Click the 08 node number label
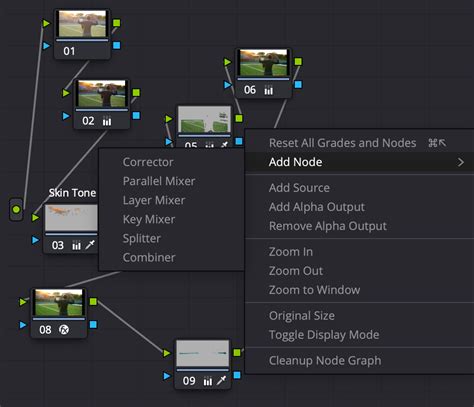474x407 pixels. pyautogui.click(x=45, y=330)
